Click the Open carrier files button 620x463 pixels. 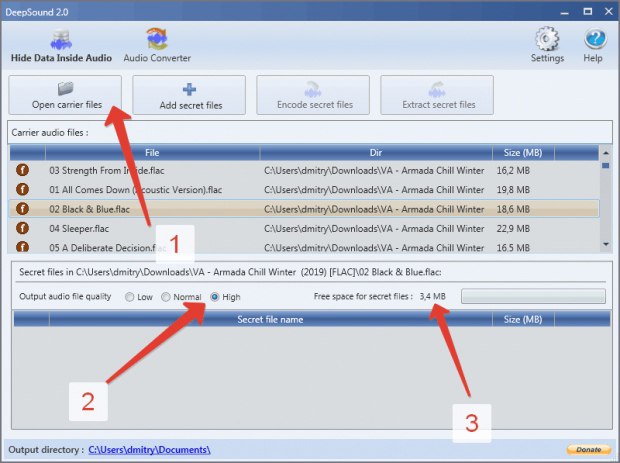65,95
